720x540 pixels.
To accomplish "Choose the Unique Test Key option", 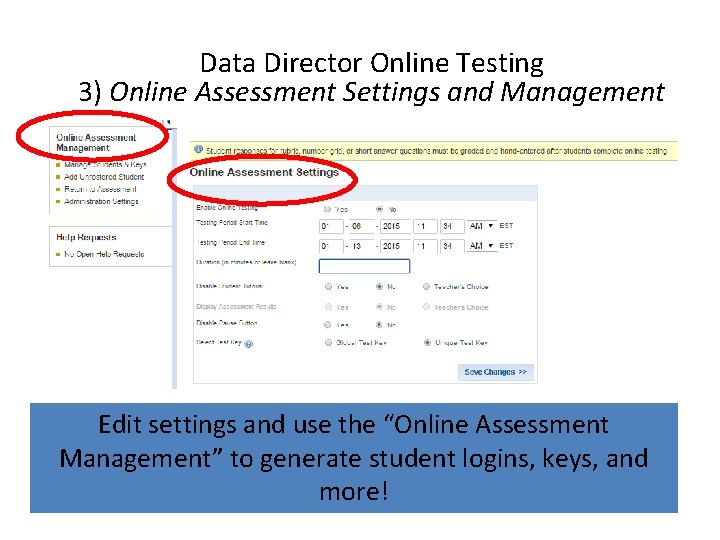I will 427,343.
